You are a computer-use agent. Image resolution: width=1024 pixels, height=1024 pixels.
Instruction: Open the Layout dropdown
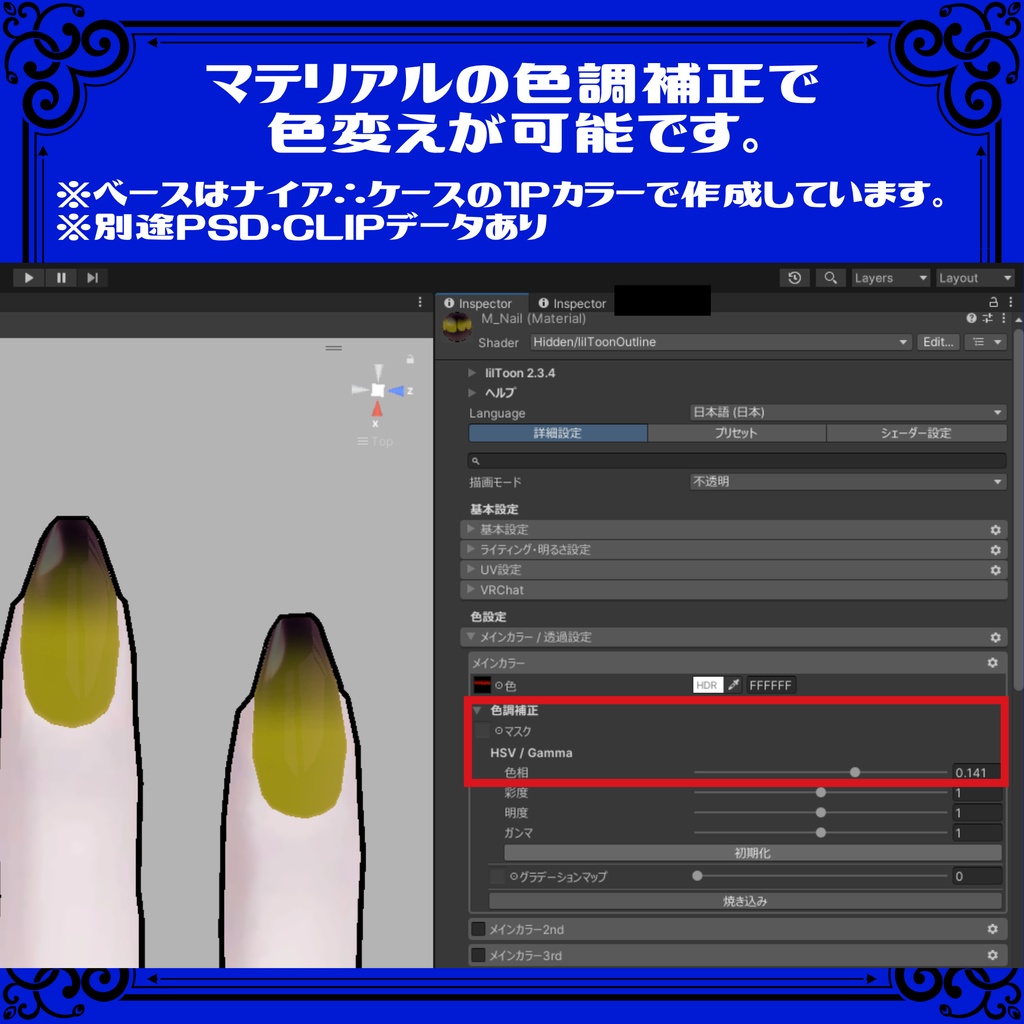(x=975, y=278)
